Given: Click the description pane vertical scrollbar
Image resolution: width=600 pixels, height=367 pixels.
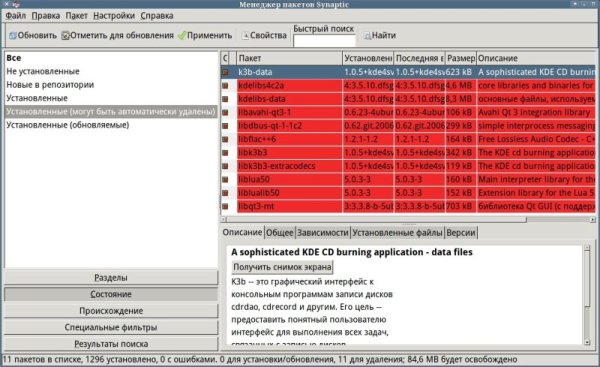Looking at the screenshot, I should [x=587, y=280].
